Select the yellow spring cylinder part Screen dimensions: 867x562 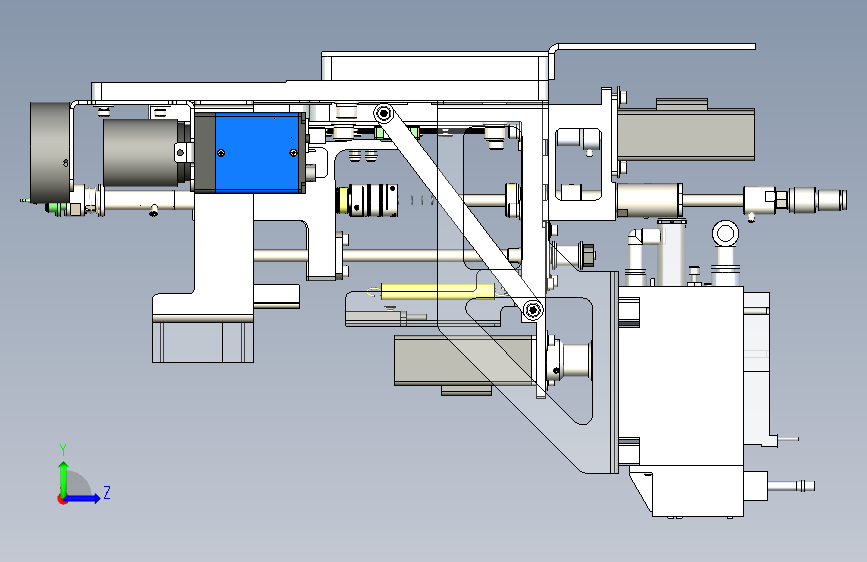[437, 291]
